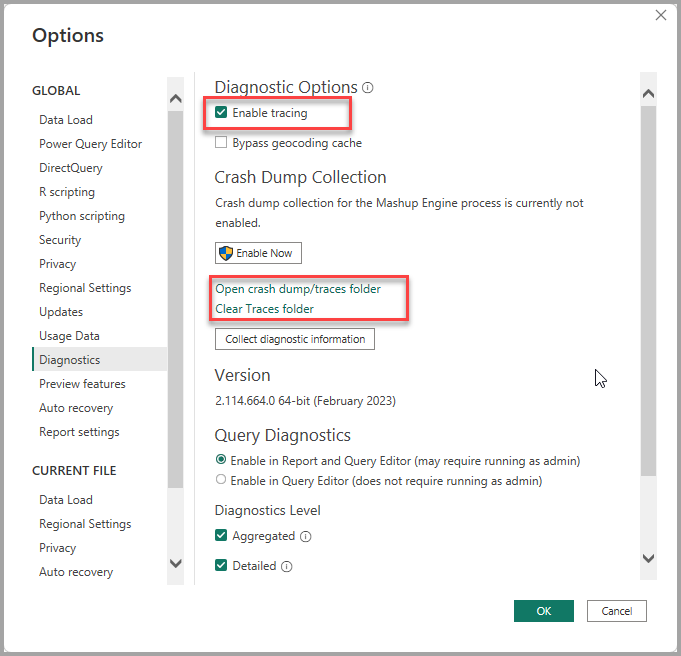Click the sidebar scrollbar thumb
The height and width of the screenshot is (656, 681).
[x=175, y=300]
